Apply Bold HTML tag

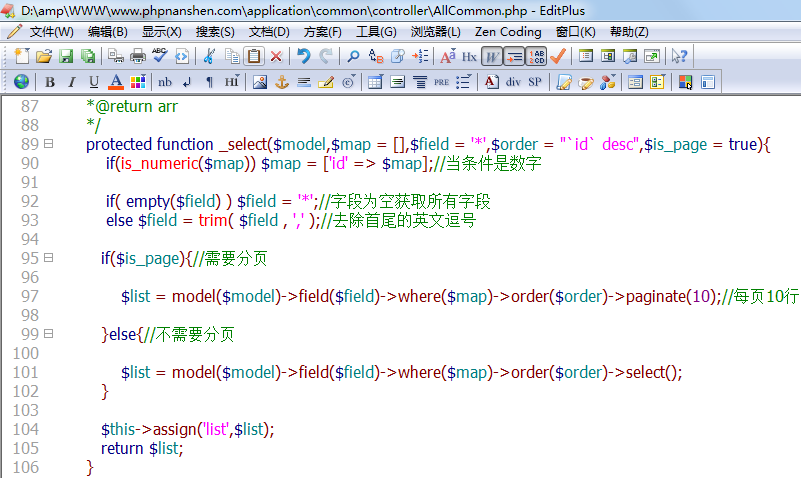50,82
